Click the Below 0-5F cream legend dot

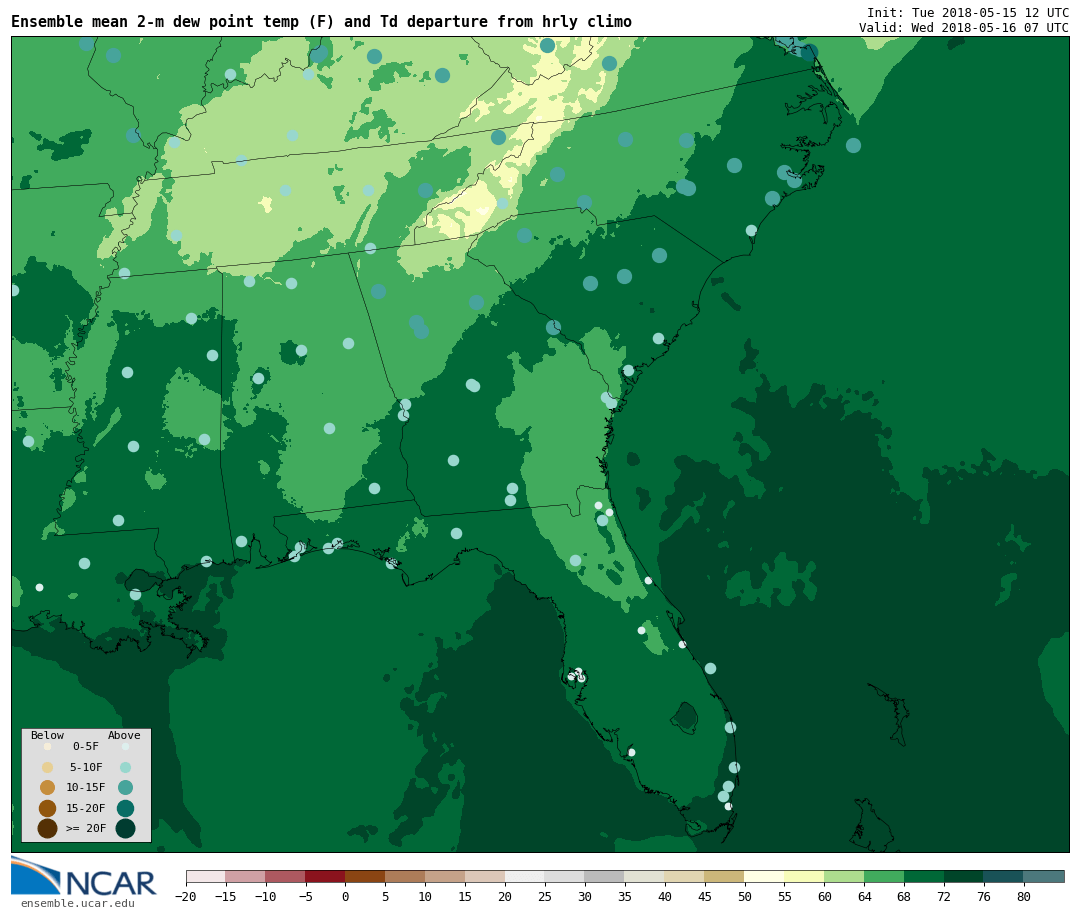[48, 746]
